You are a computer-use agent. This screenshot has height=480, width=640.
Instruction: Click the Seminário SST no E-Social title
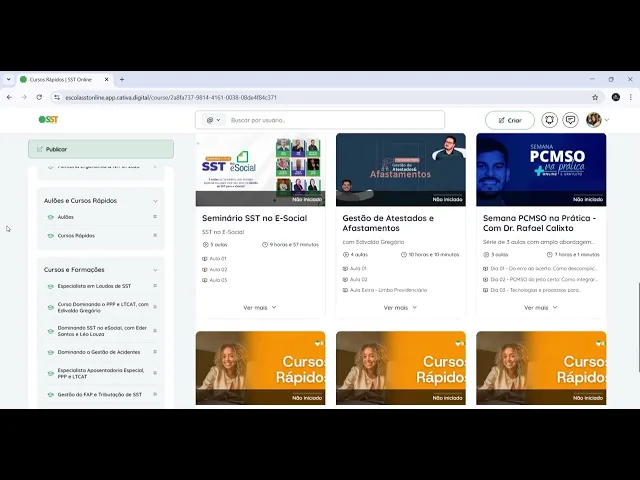(255, 218)
